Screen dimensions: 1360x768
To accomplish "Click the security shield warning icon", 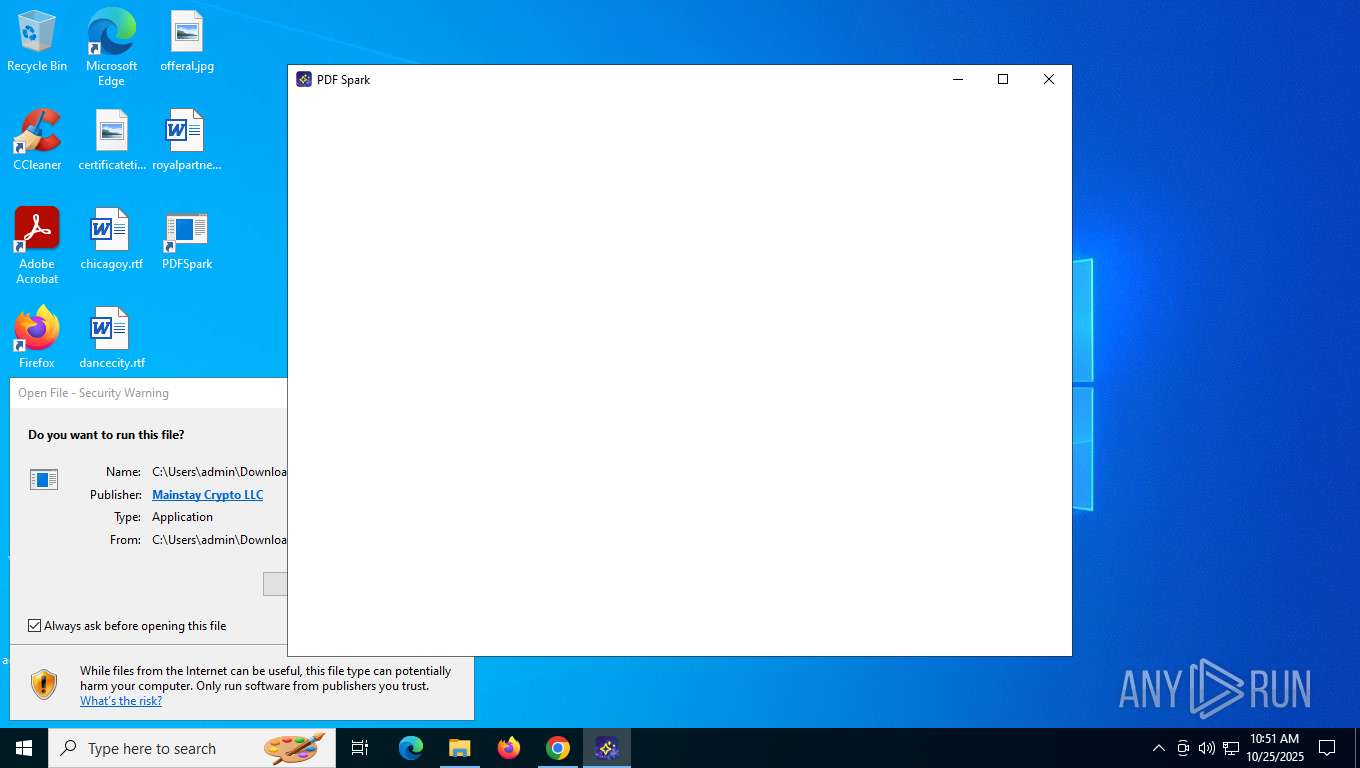I will point(44,685).
